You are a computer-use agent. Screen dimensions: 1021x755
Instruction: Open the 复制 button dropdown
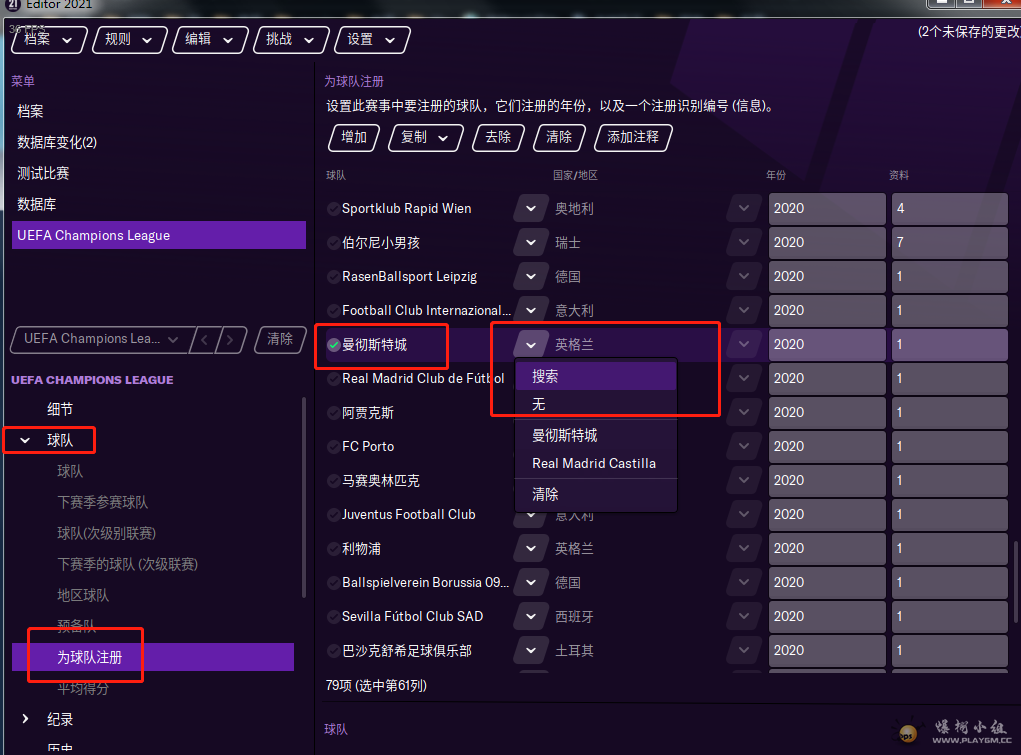(x=425, y=137)
